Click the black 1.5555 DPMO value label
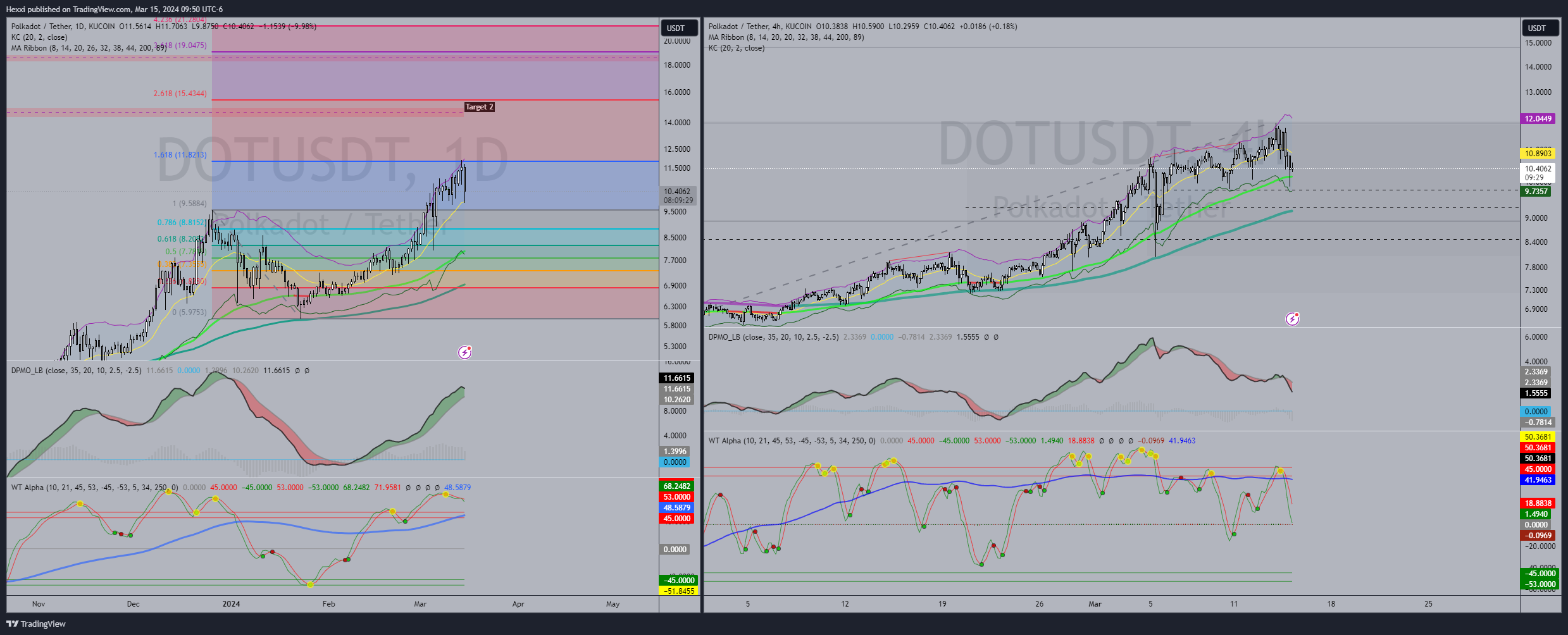Image resolution: width=1568 pixels, height=635 pixels. tap(1536, 393)
